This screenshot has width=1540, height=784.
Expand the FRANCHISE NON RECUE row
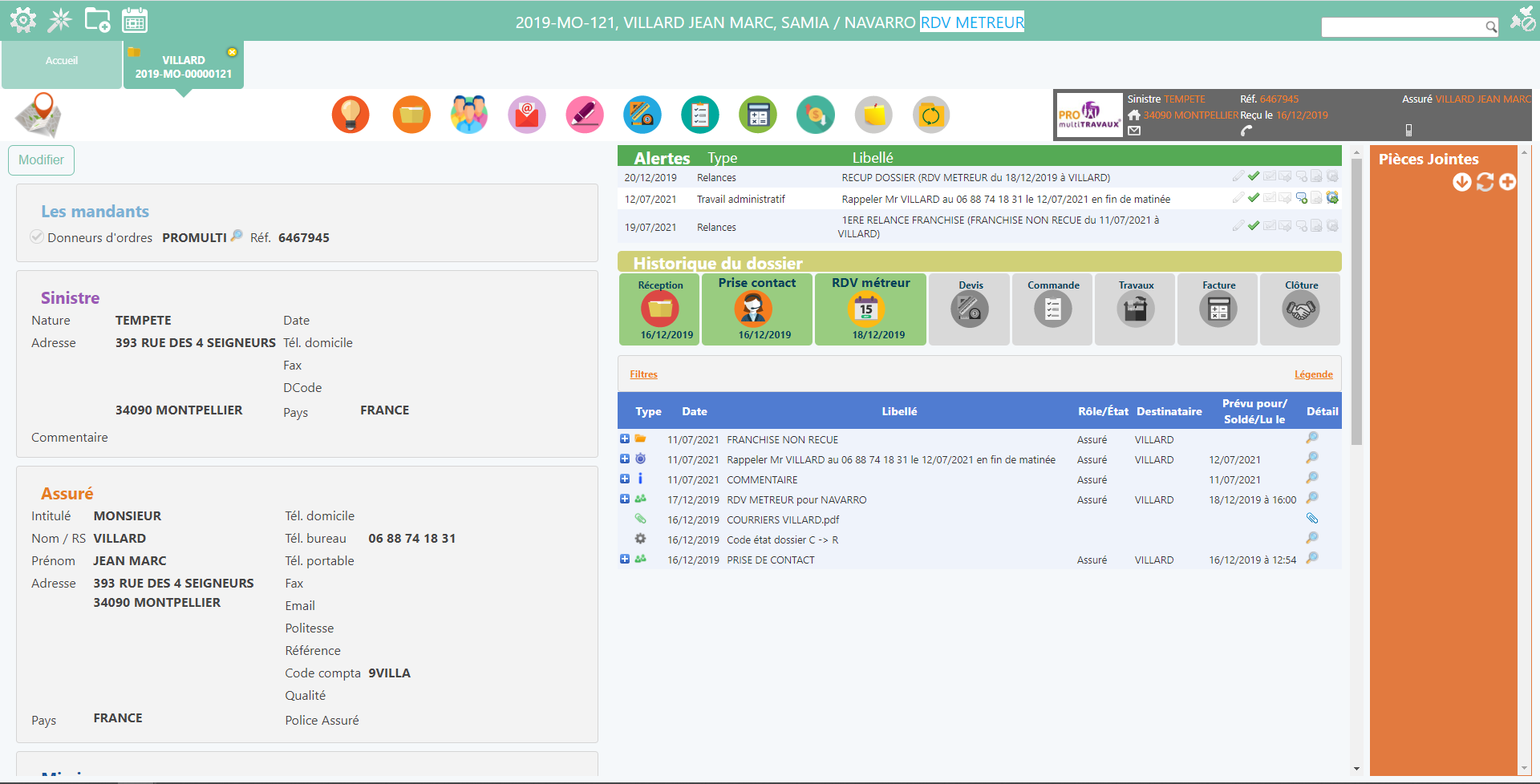pos(625,439)
